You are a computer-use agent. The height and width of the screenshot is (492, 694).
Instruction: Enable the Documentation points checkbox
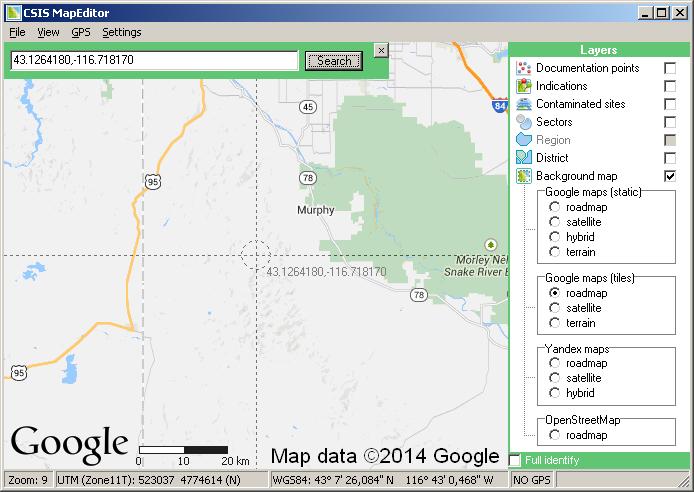670,68
